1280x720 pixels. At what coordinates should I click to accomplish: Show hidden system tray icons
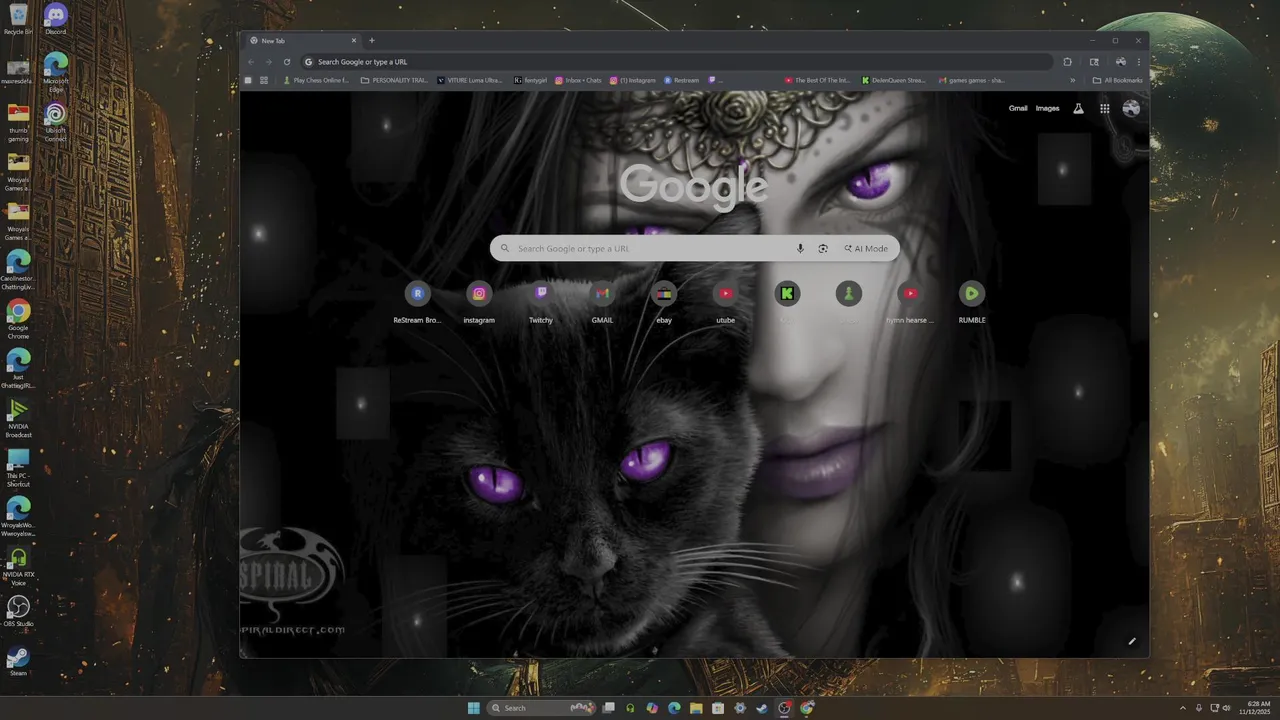[x=1183, y=708]
